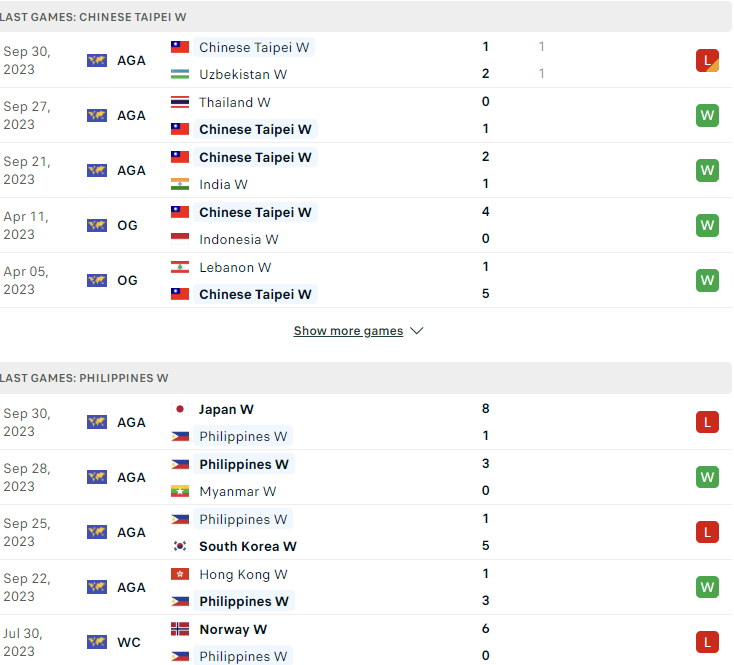Click the WC competition icon for Jul 30
Viewport: 734px width, 665px height.
(x=97, y=642)
